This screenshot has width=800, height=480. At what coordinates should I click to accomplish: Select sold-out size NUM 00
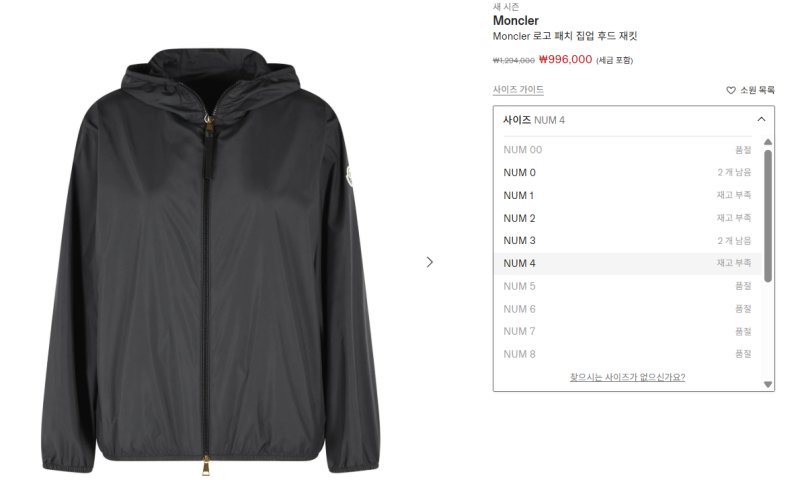(628, 150)
